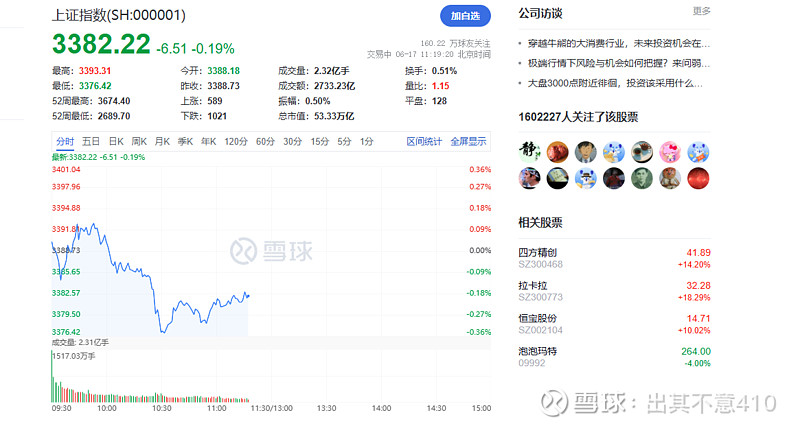800x428 pixels.
Task: Click the 成交量 value 2.32亿手
Action: coord(332,71)
